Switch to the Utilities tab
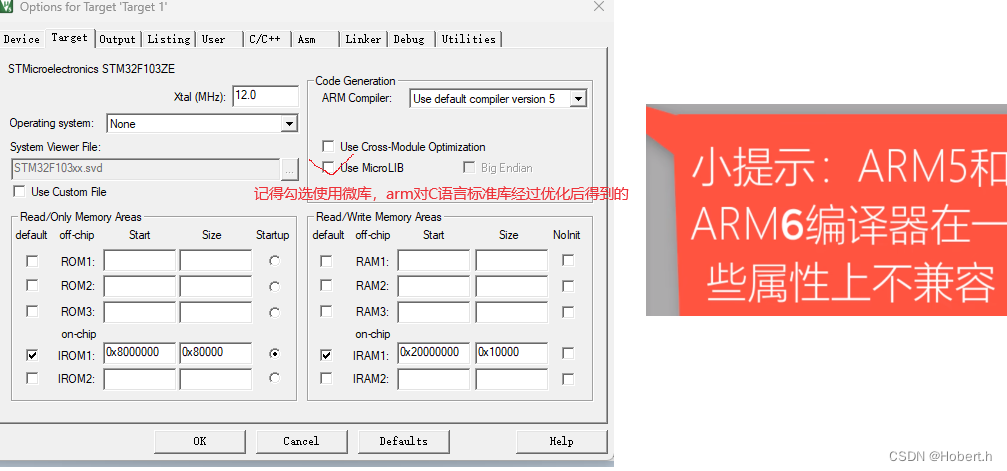Viewport: 1007px width, 471px height. pos(469,39)
